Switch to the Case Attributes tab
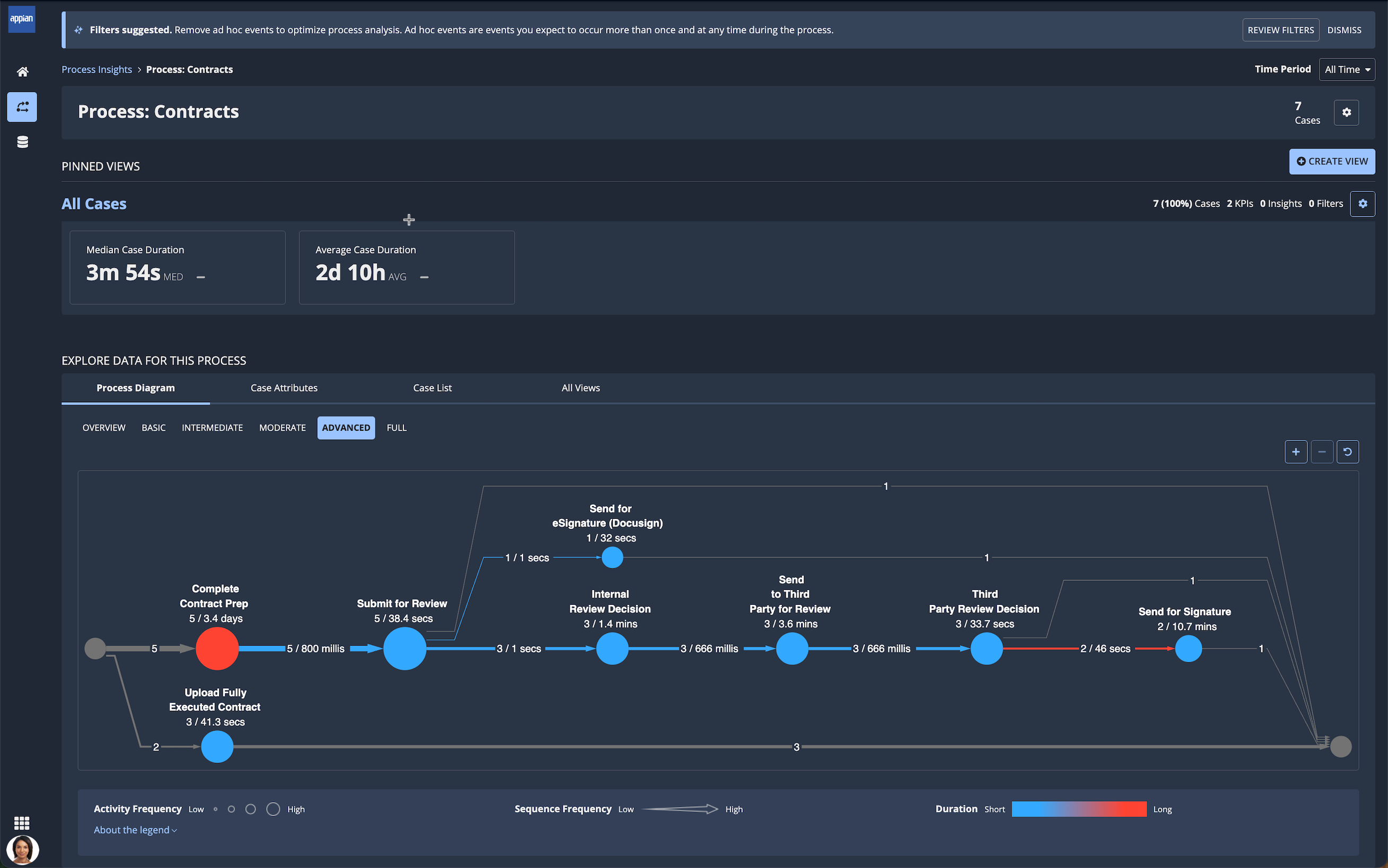 (x=283, y=388)
